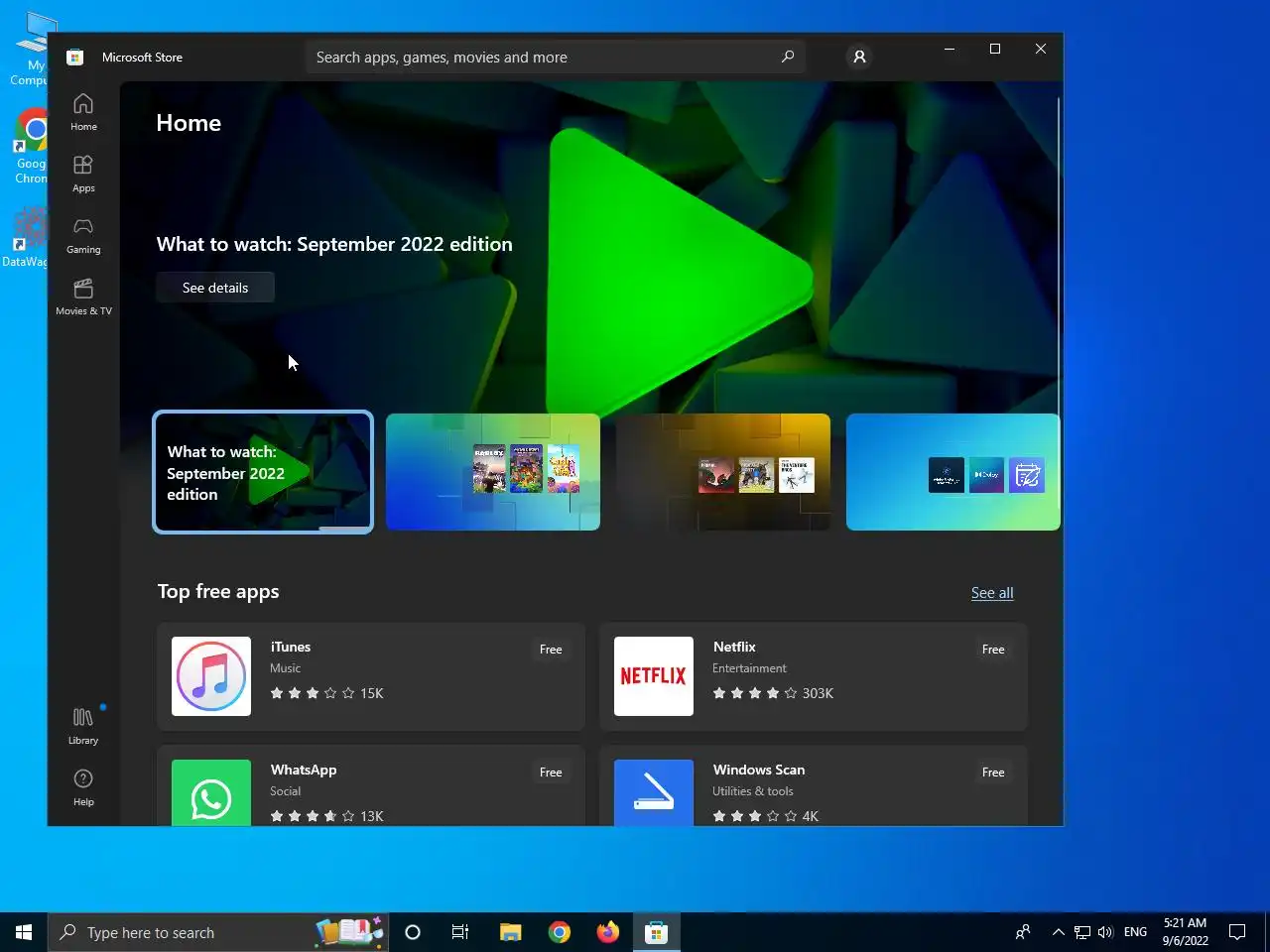Open the People icon in system tray
1270x952 pixels.
[1023, 932]
